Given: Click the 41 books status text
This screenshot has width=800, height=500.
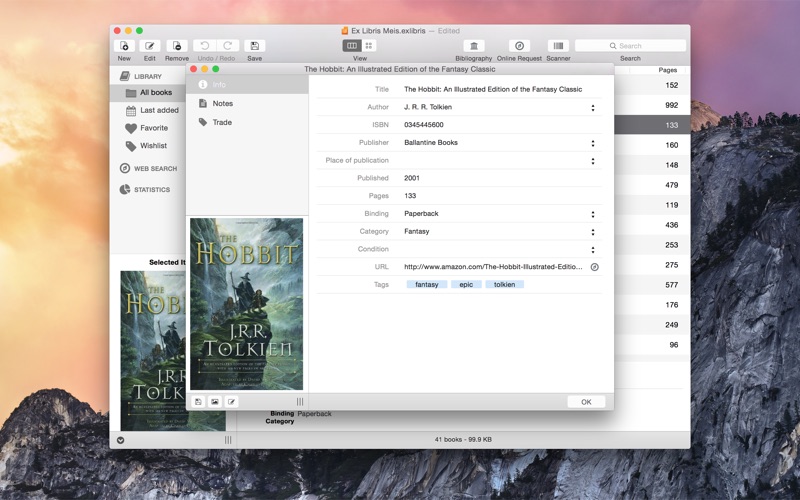Looking at the screenshot, I should tap(463, 439).
